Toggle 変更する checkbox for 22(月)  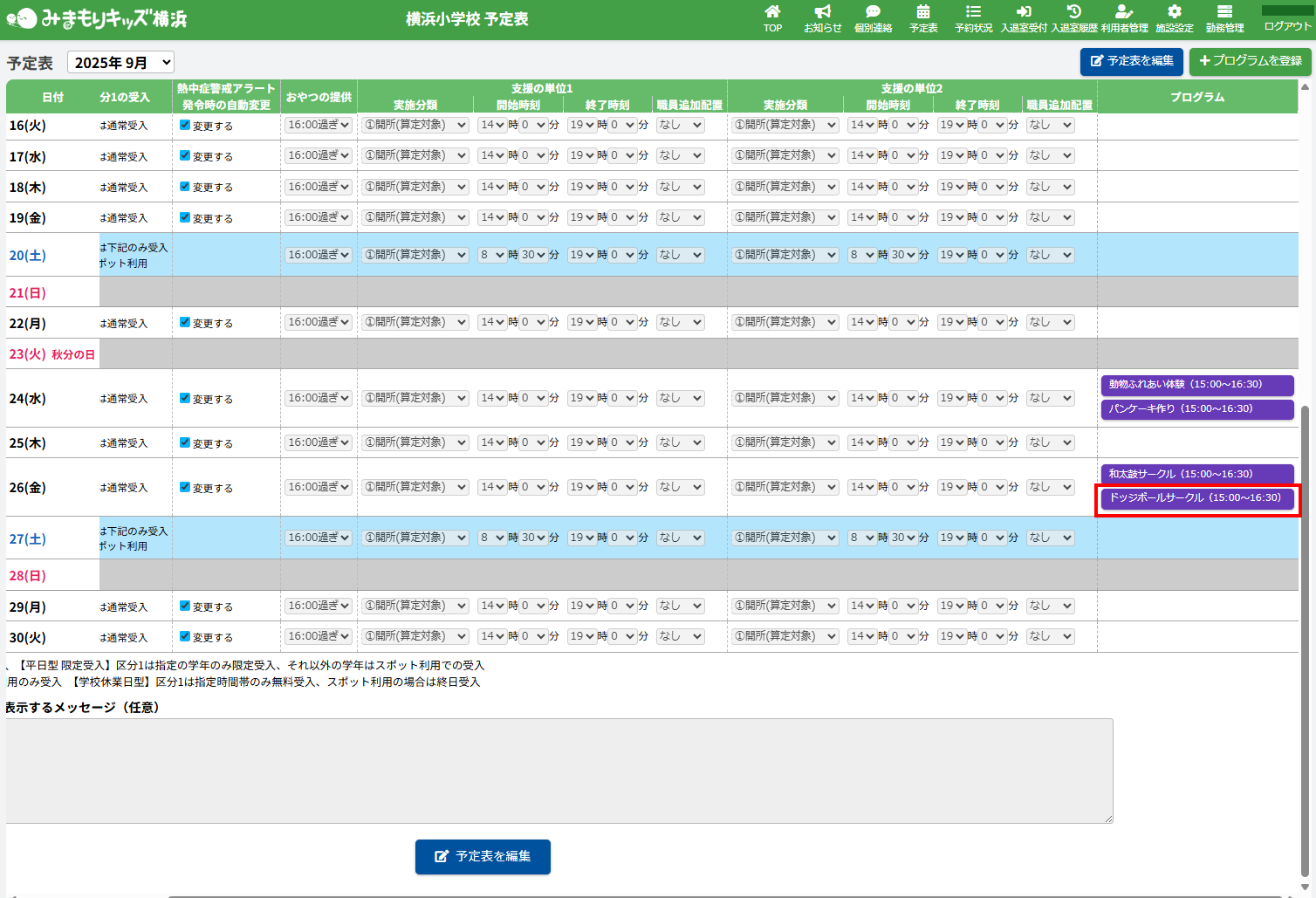point(185,322)
